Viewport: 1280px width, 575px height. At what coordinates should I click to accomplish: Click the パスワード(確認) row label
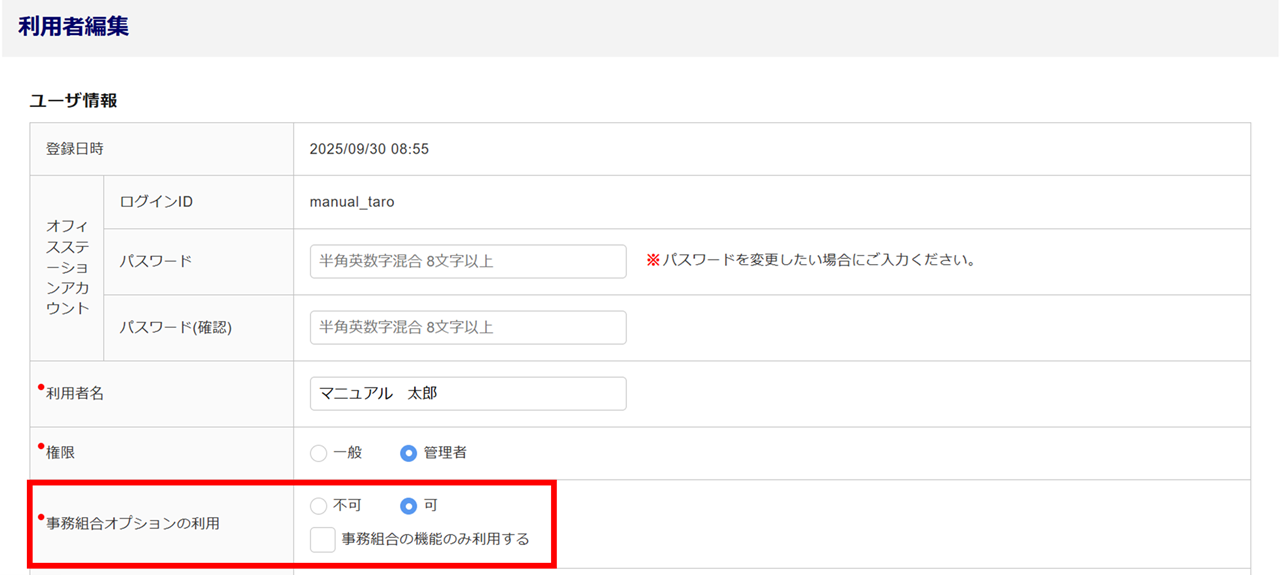(x=175, y=327)
